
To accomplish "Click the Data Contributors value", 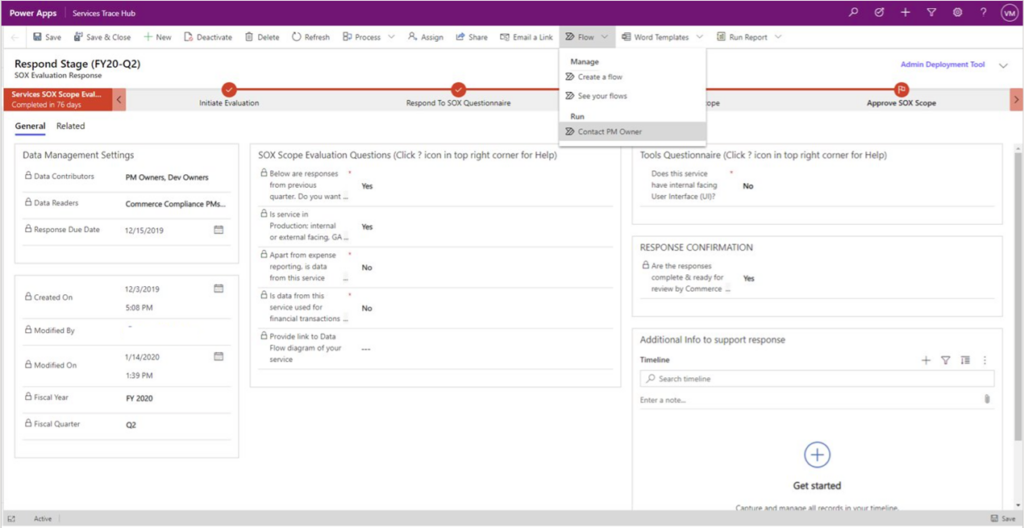I will coord(167,177).
